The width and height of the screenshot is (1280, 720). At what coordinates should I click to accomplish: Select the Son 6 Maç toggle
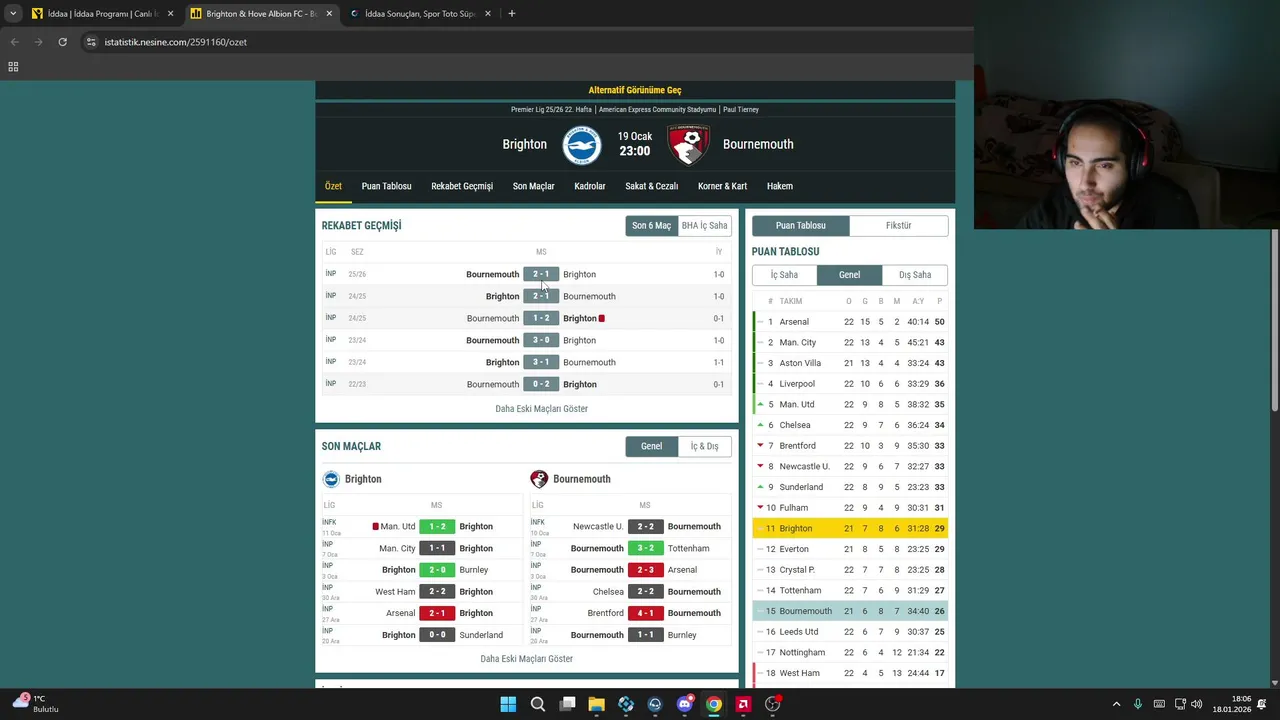(x=651, y=226)
